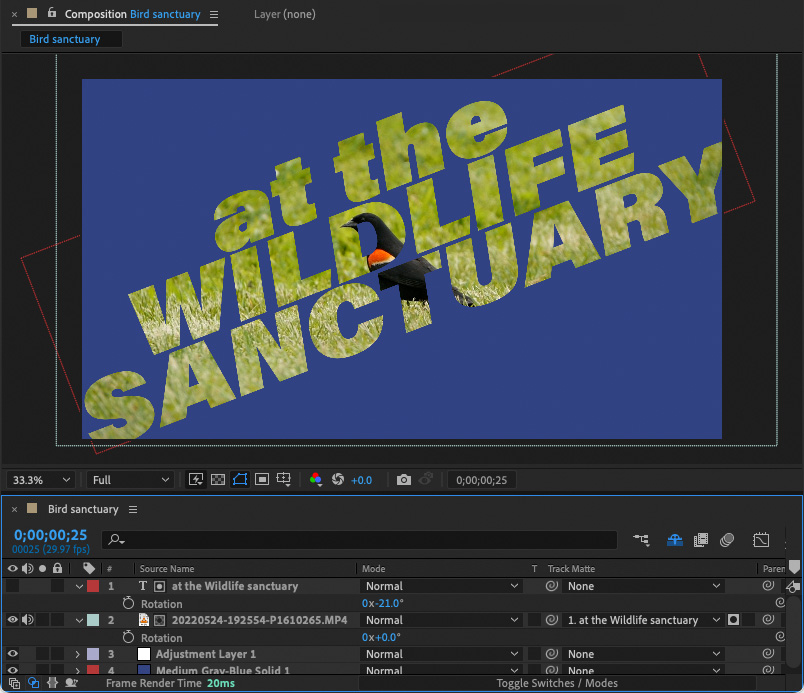This screenshot has width=804, height=693.
Task: Click rotation value 0x-21.0° of layer 1
Action: point(383,603)
